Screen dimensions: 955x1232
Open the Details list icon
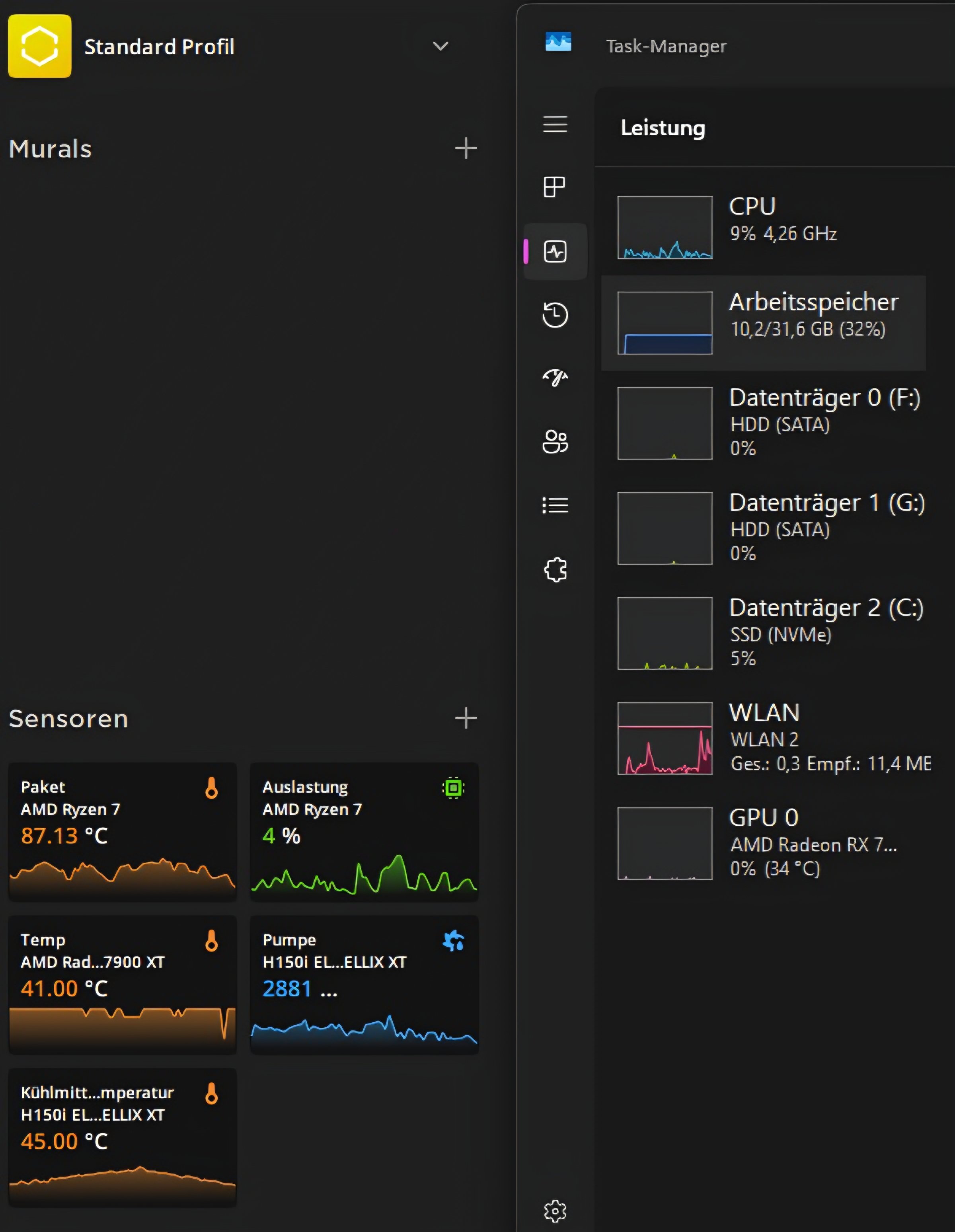[x=555, y=505]
